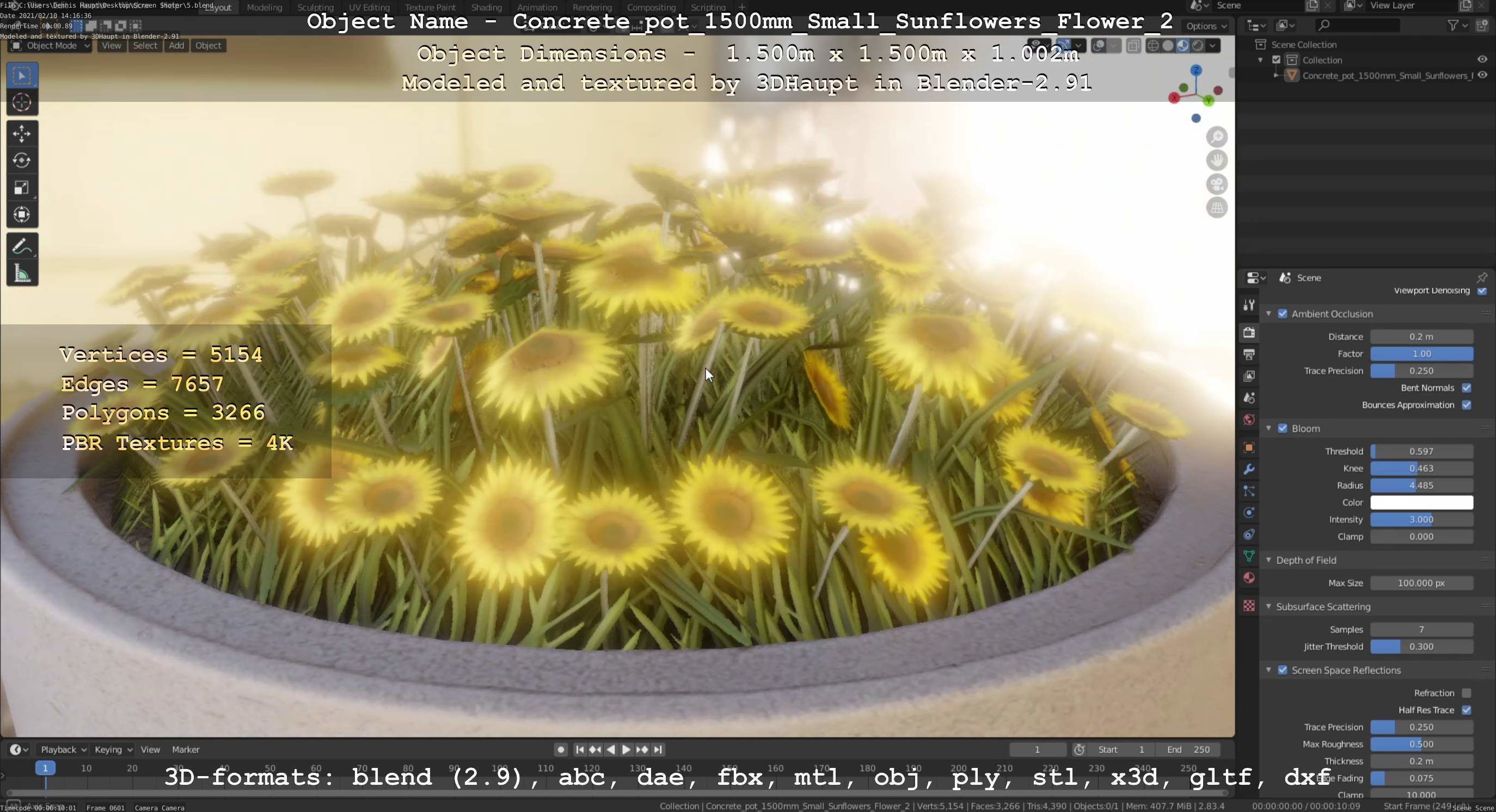
Task: Pin the properties editor context
Action: coord(1482,278)
